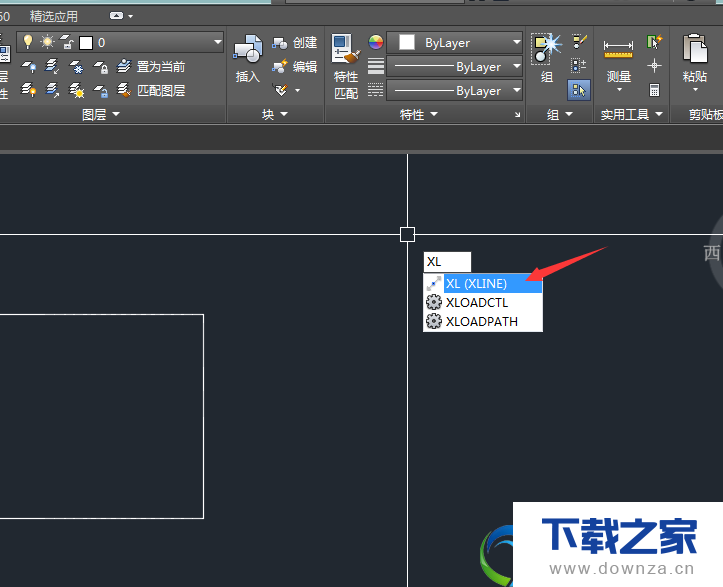The height and width of the screenshot is (587, 723).
Task: Click the linetype icon
Action: [376, 90]
